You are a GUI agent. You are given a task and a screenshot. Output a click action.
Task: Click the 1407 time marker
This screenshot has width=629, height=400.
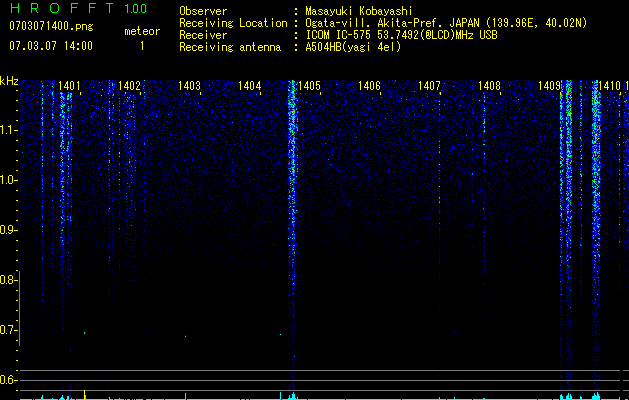[x=429, y=86]
